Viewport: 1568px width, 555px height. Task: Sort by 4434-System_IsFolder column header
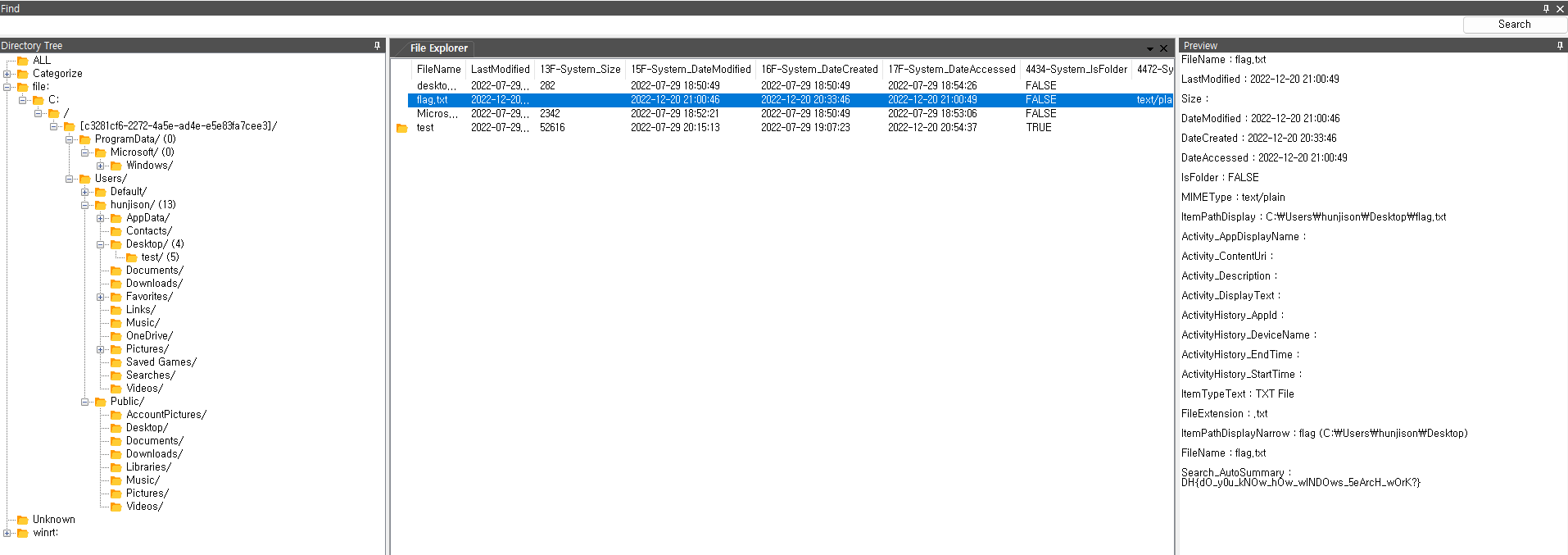click(x=1076, y=70)
